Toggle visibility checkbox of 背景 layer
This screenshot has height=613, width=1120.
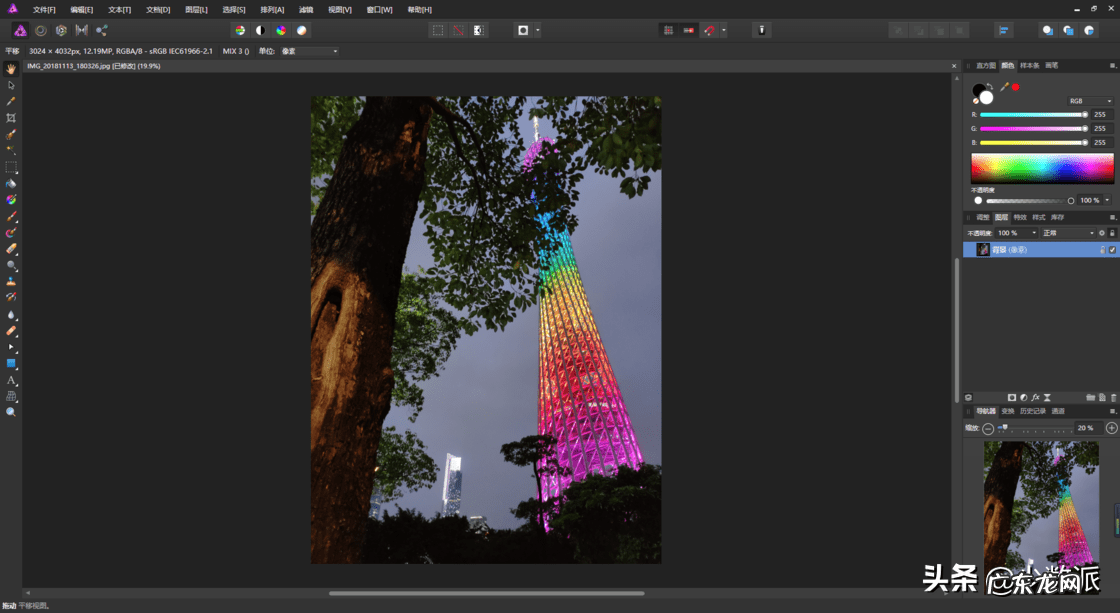[1112, 249]
